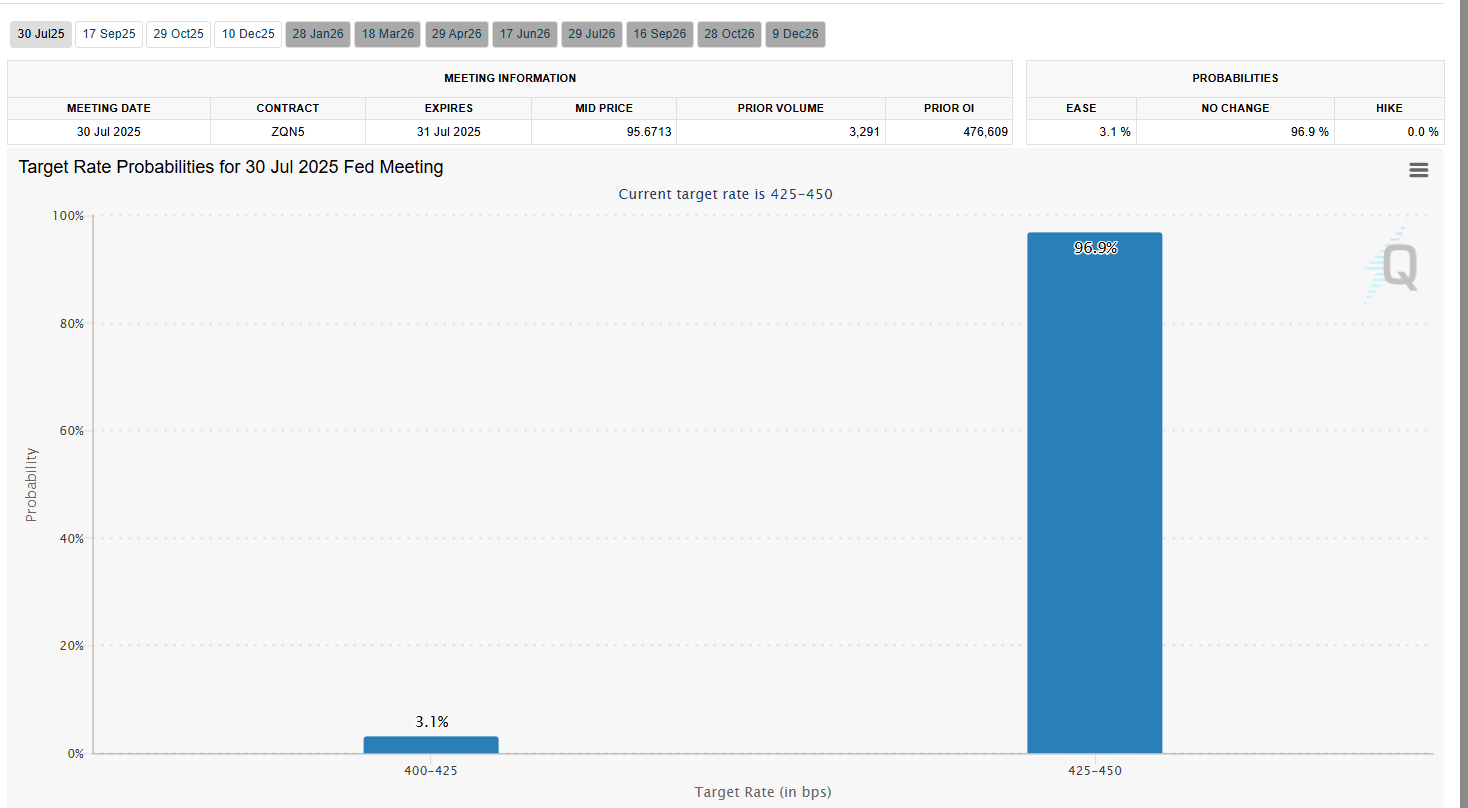The image size is (1468, 808).
Task: Go to the 18 Mar26 meeting tab
Action: (x=387, y=34)
